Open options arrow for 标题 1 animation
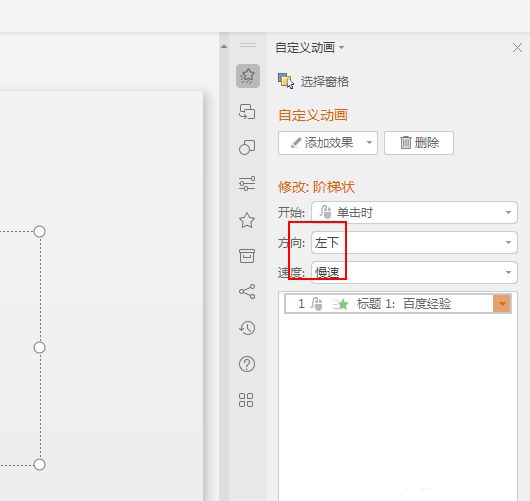530x501 pixels. 502,303
